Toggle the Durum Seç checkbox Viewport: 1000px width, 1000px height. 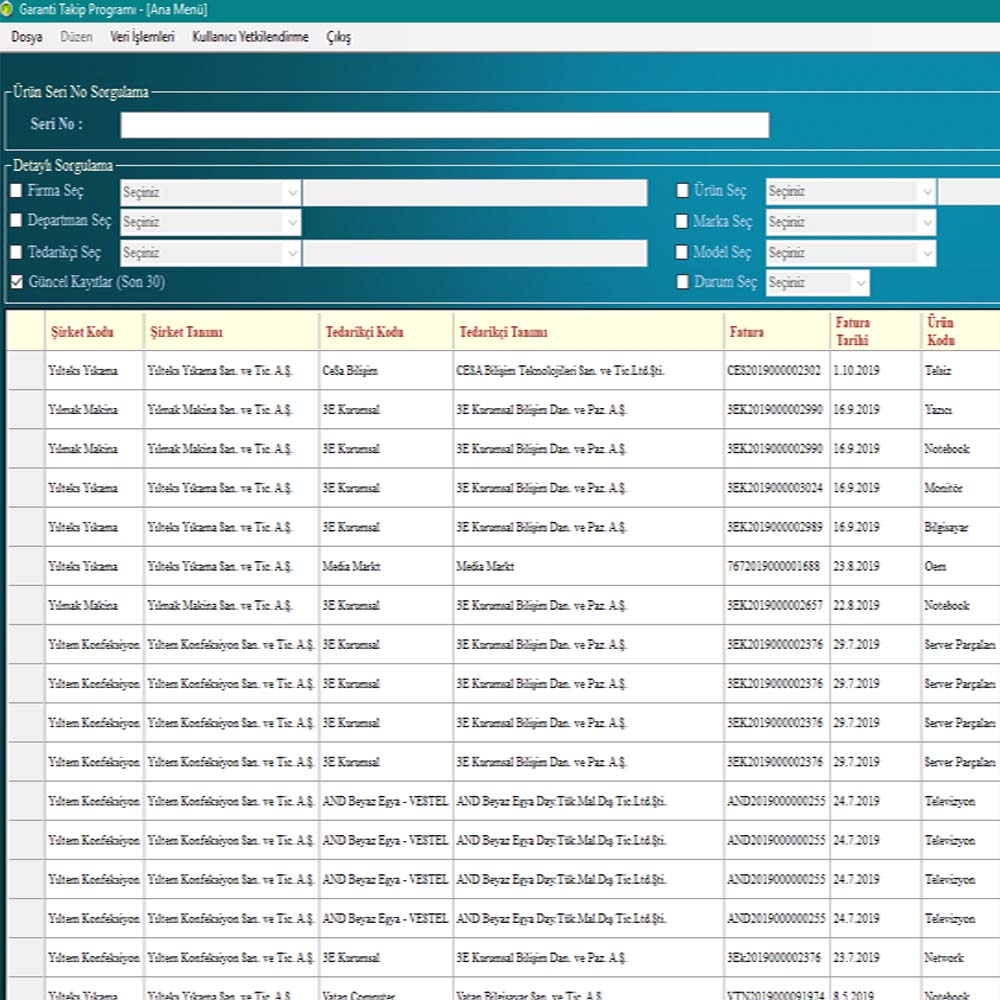point(682,283)
